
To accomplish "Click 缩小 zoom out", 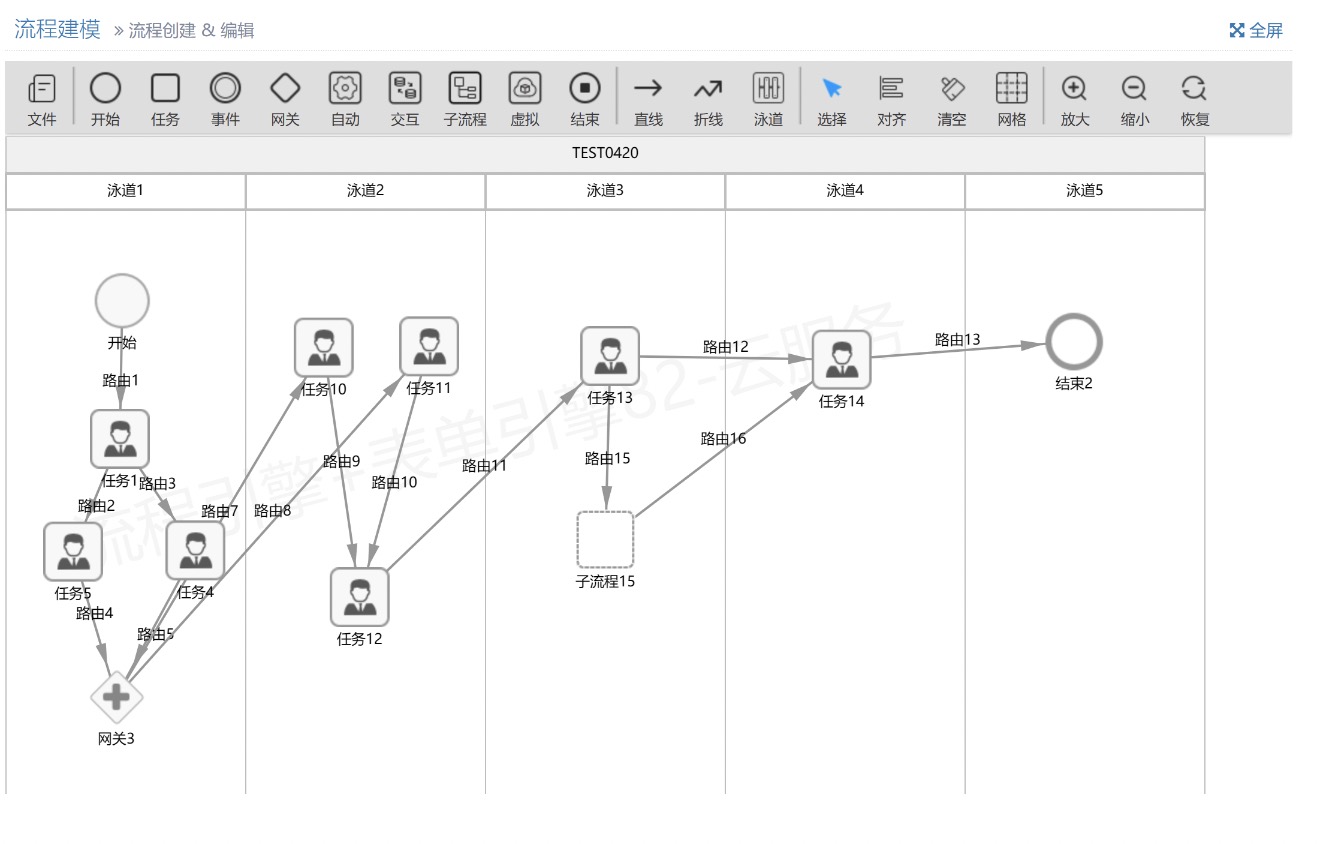I will pos(1135,99).
